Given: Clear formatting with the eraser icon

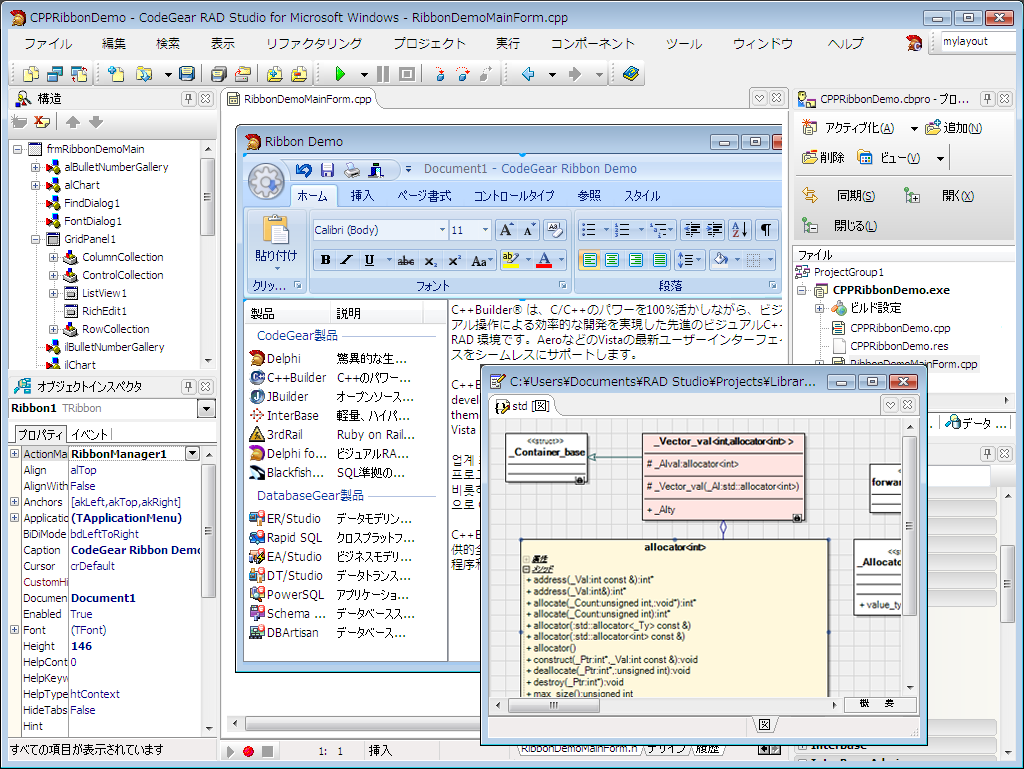Looking at the screenshot, I should pyautogui.click(x=554, y=230).
